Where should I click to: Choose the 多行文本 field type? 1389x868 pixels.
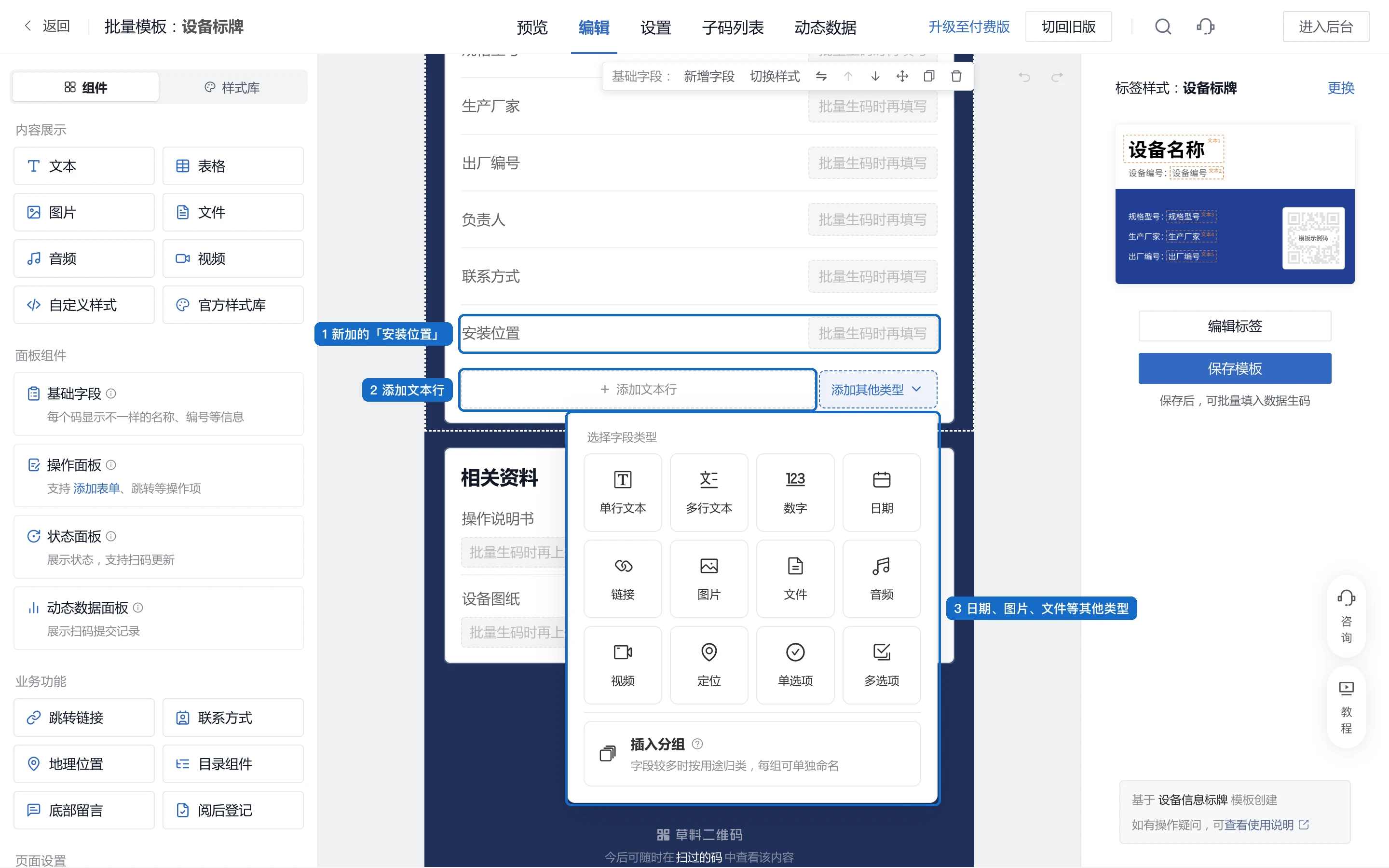tap(709, 492)
